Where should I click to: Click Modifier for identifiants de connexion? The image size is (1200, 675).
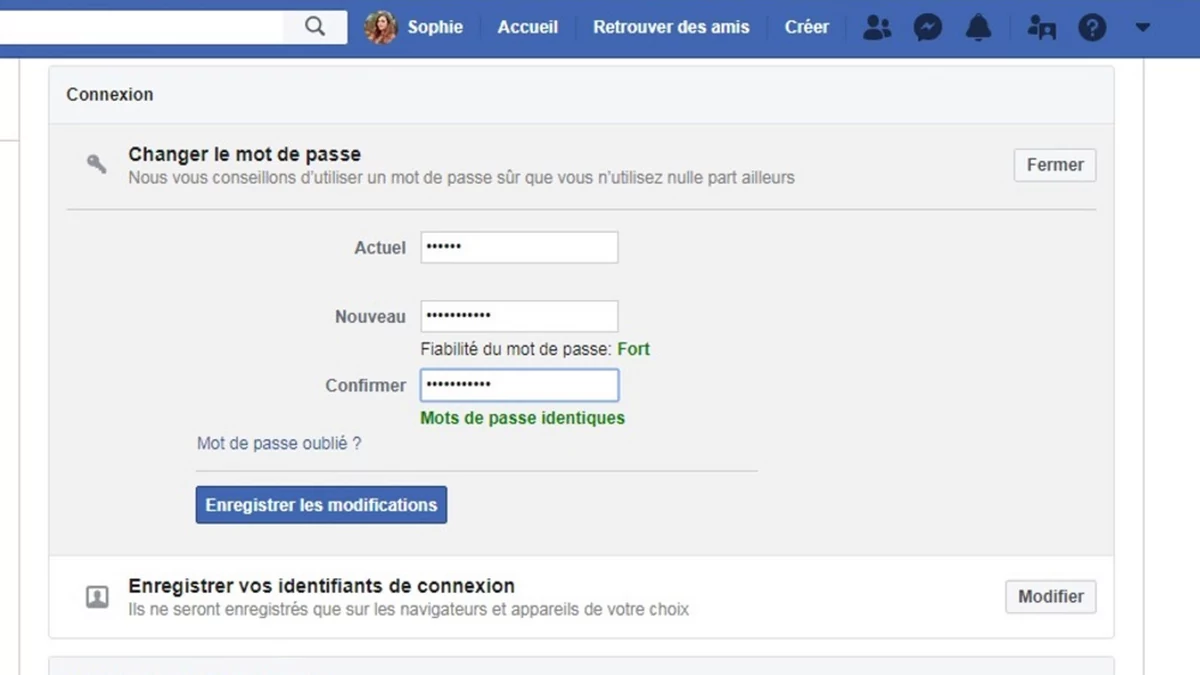click(x=1051, y=596)
